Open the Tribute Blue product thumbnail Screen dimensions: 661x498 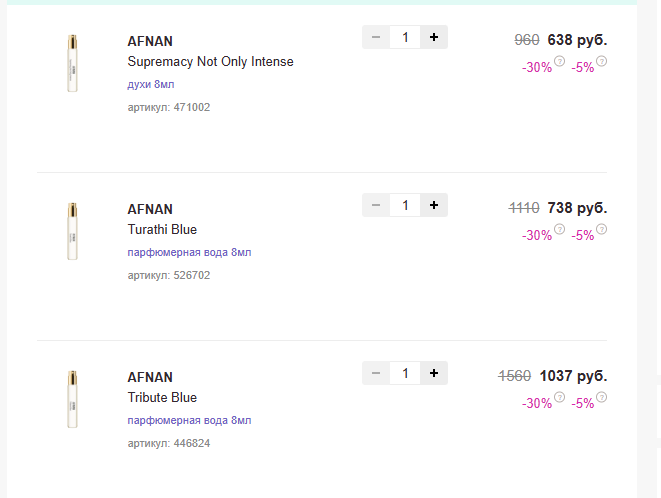[x=73, y=399]
